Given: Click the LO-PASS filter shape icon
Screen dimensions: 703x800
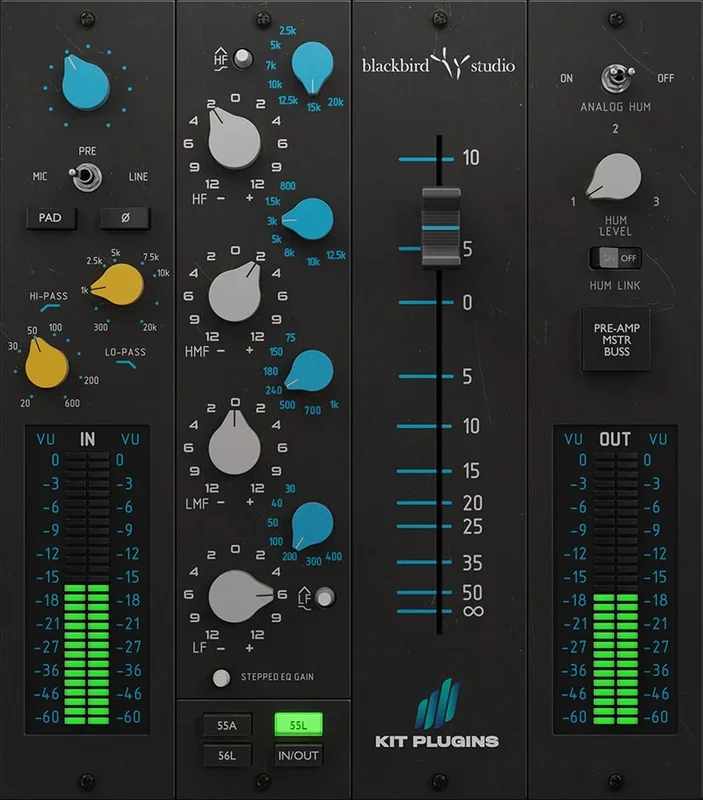Looking at the screenshot, I should (126, 364).
